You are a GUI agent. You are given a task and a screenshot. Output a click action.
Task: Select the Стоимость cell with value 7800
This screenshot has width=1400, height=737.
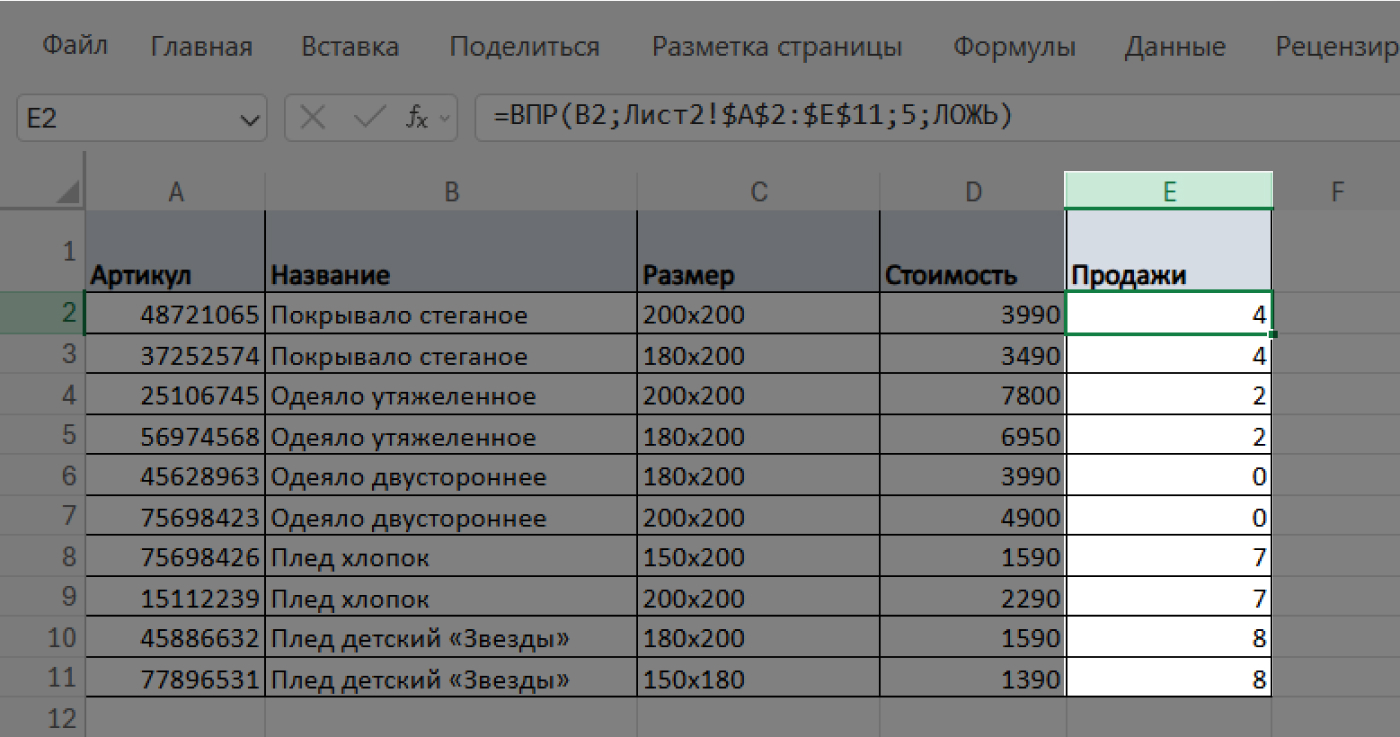tap(973, 395)
